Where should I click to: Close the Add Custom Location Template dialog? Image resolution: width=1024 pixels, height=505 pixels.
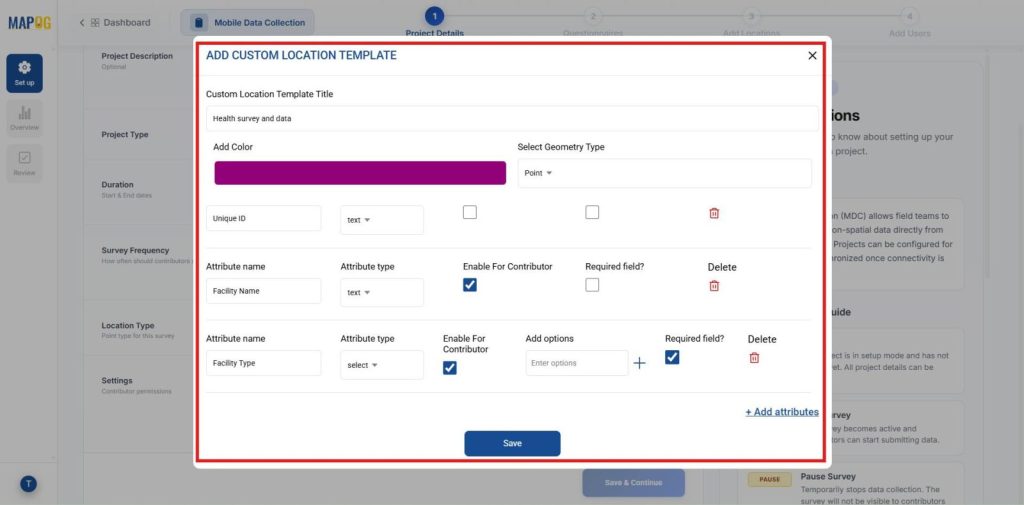812,56
